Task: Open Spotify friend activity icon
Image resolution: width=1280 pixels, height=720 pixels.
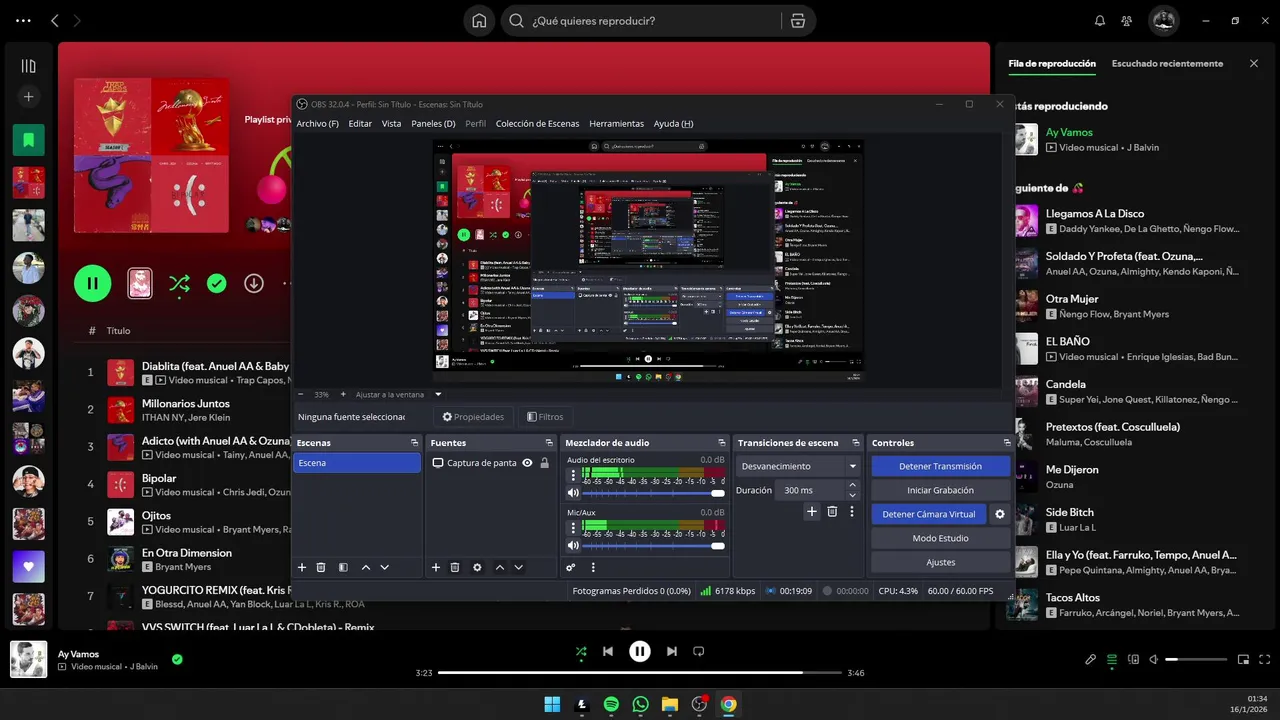Action: click(x=1127, y=20)
